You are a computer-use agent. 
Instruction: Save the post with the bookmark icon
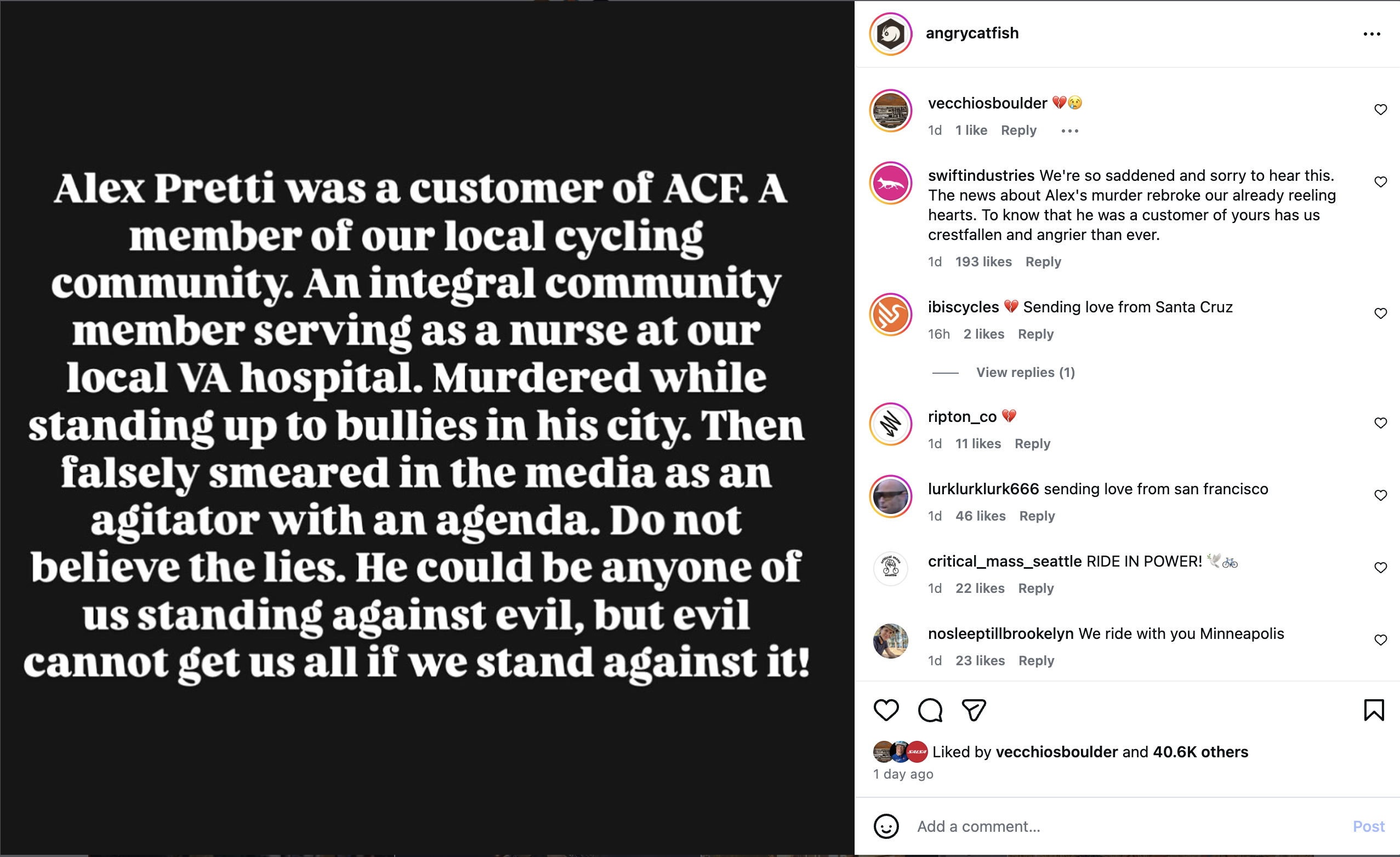point(1375,710)
